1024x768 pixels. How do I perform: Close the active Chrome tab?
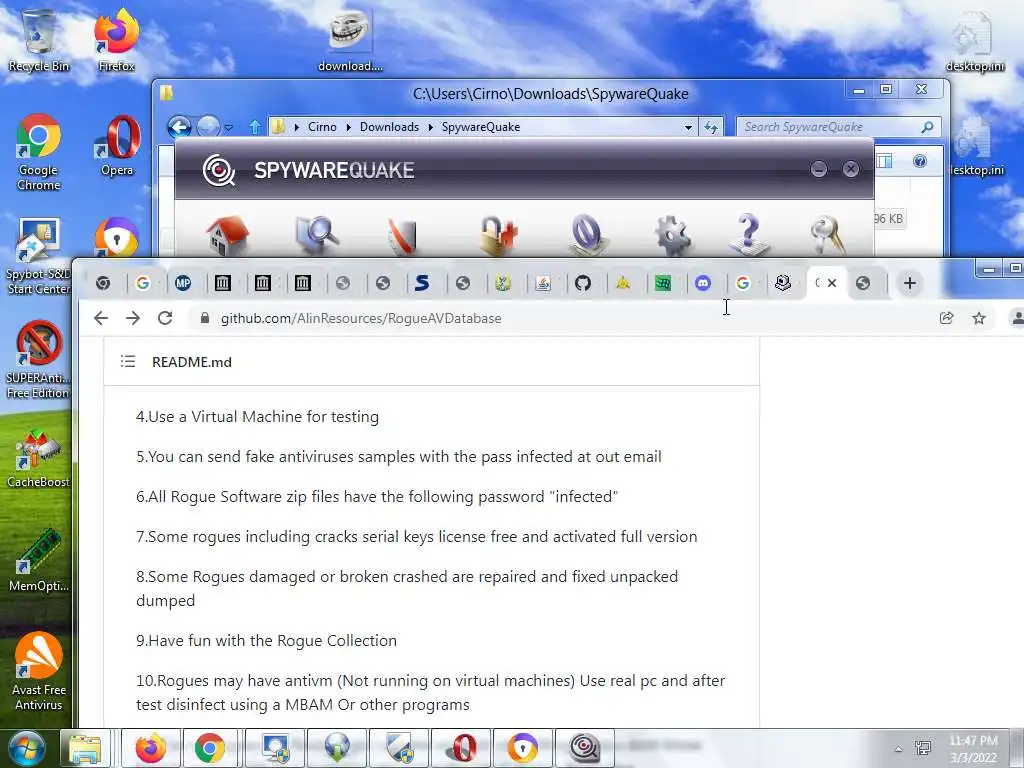[832, 283]
